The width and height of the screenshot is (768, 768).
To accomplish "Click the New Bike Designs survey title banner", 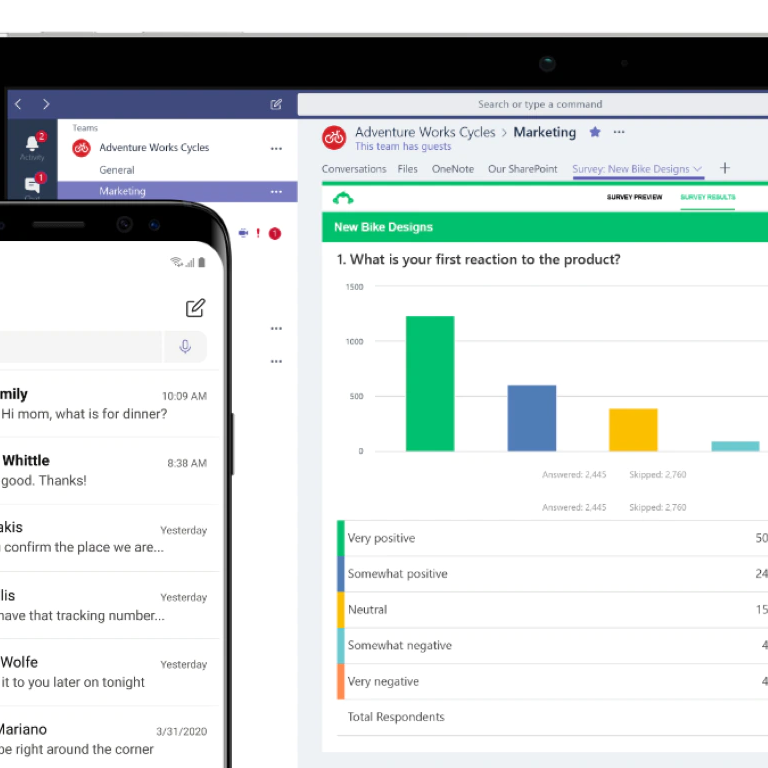I will click(545, 227).
